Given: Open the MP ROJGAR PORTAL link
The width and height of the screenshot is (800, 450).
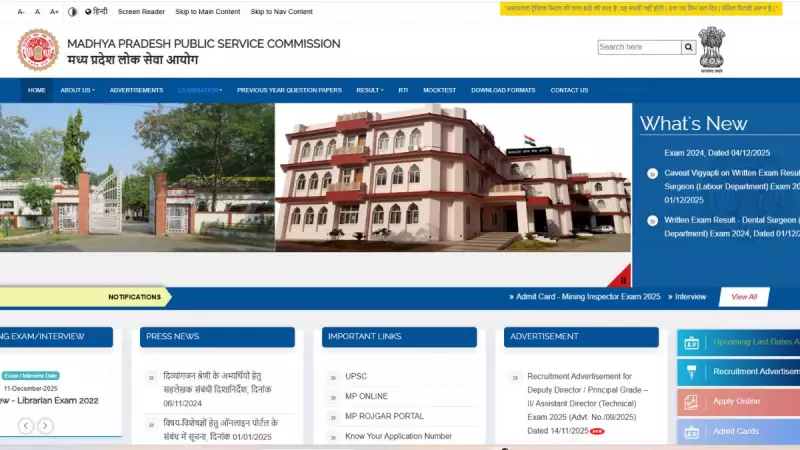Looking at the screenshot, I should 384,416.
